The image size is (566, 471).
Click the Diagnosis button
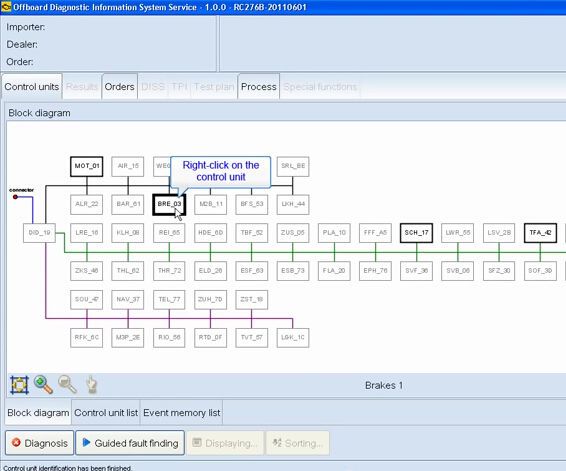pos(40,443)
